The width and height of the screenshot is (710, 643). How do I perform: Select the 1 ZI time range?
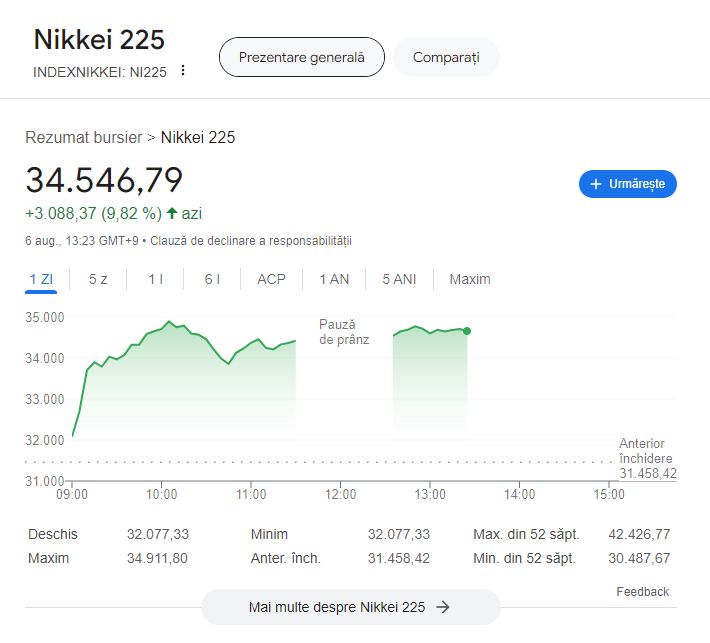pos(41,279)
